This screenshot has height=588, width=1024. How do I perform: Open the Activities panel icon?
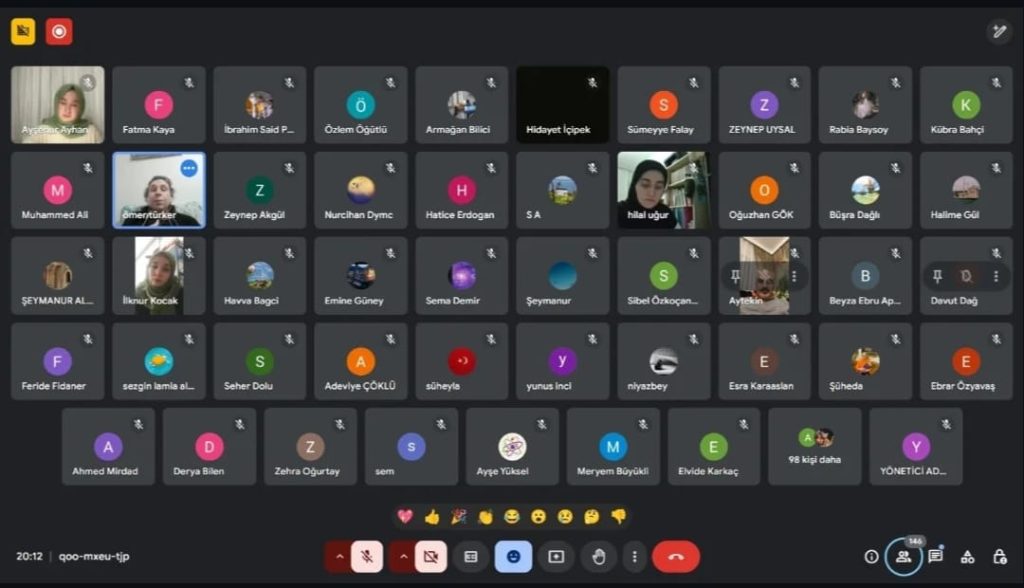(967, 557)
